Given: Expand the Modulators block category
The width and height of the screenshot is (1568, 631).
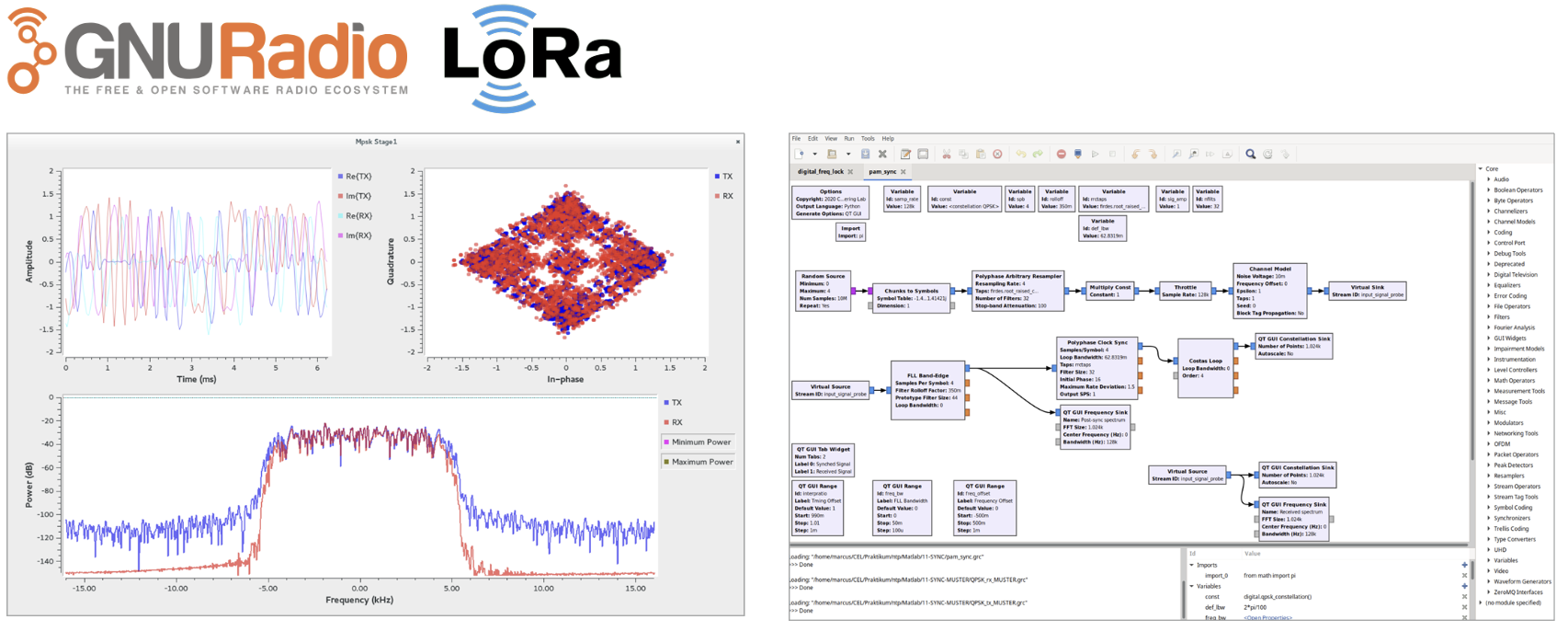Looking at the screenshot, I should pyautogui.click(x=1489, y=423).
